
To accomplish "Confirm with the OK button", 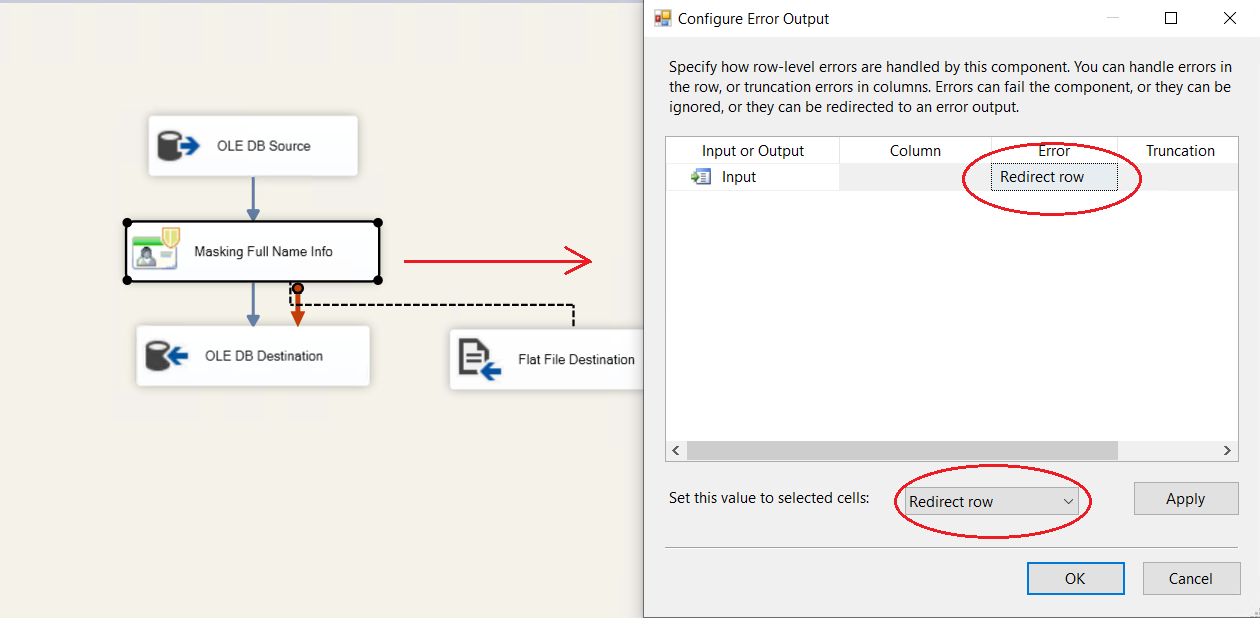I will tap(1075, 578).
